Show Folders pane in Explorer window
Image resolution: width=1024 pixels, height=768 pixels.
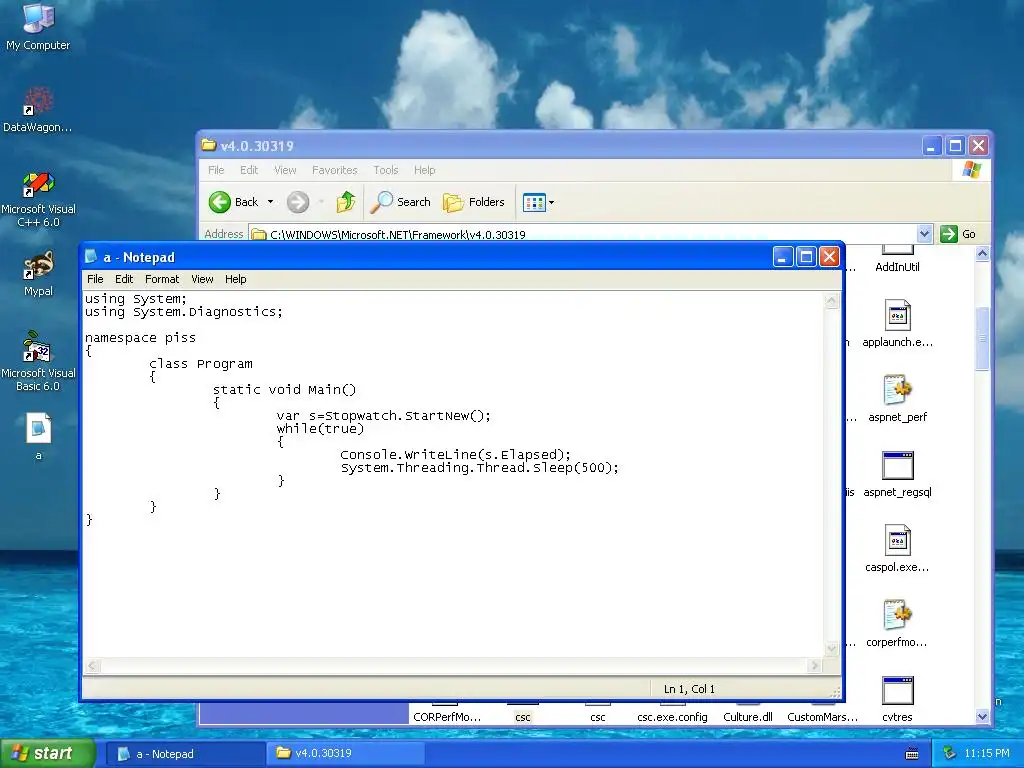473,202
